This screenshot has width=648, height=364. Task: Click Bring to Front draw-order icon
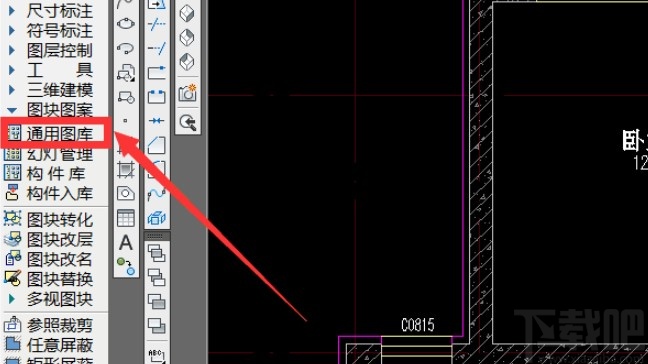click(157, 253)
